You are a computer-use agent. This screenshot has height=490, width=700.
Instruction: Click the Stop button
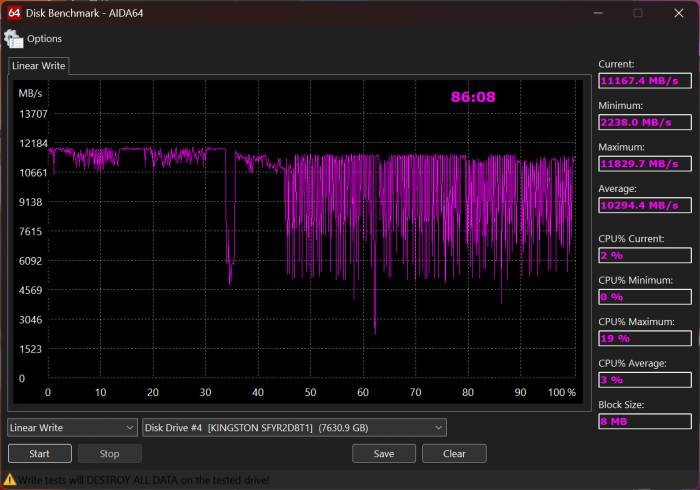point(110,453)
